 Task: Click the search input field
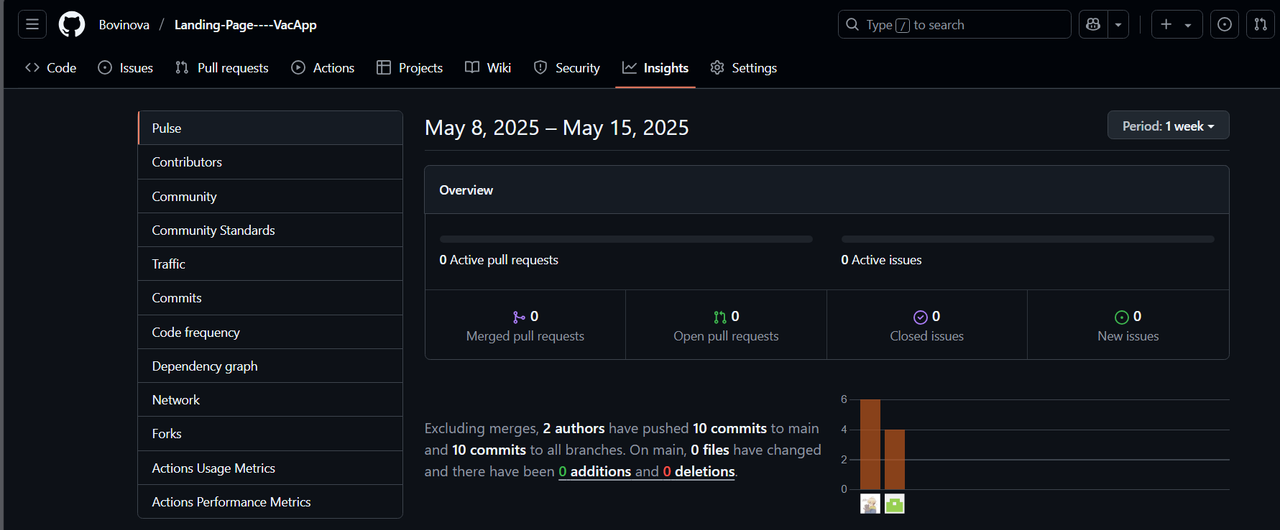point(954,25)
